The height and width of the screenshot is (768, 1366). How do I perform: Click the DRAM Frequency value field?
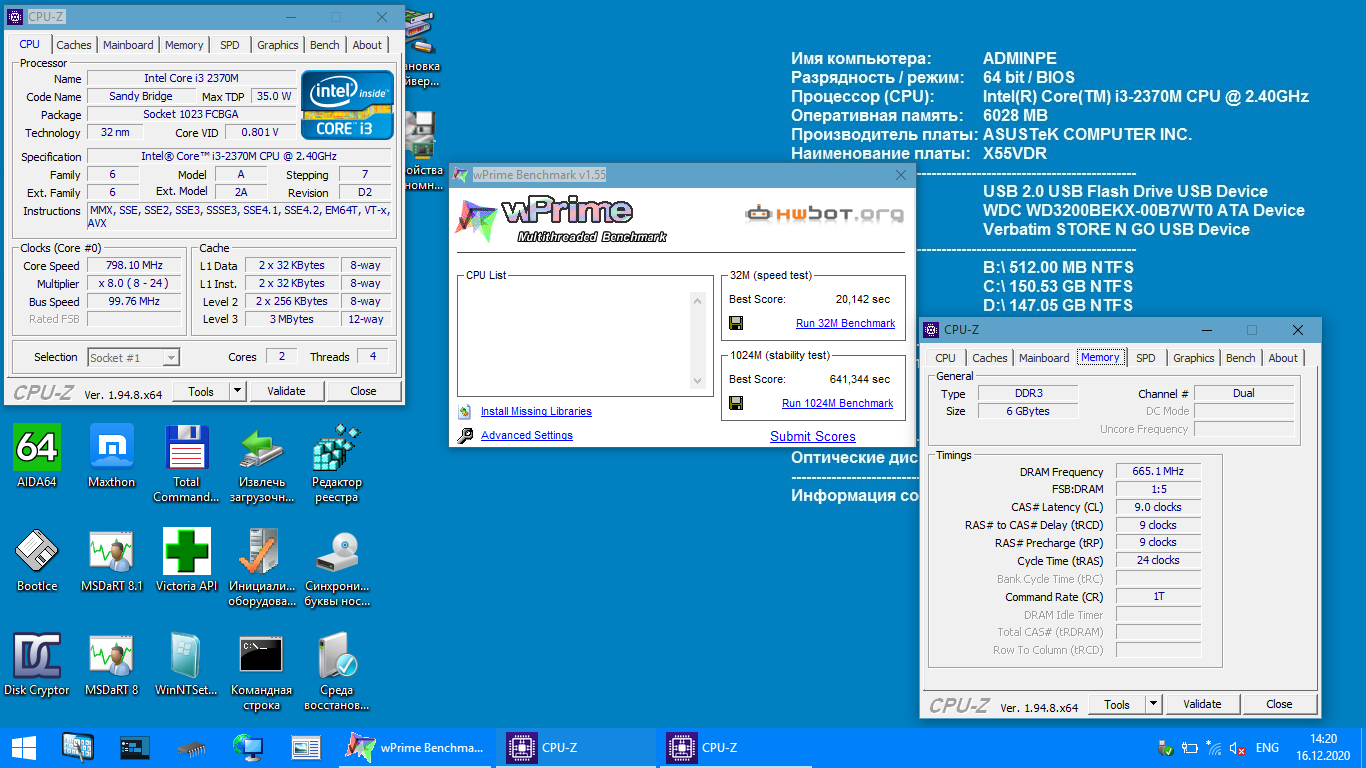coord(1158,472)
